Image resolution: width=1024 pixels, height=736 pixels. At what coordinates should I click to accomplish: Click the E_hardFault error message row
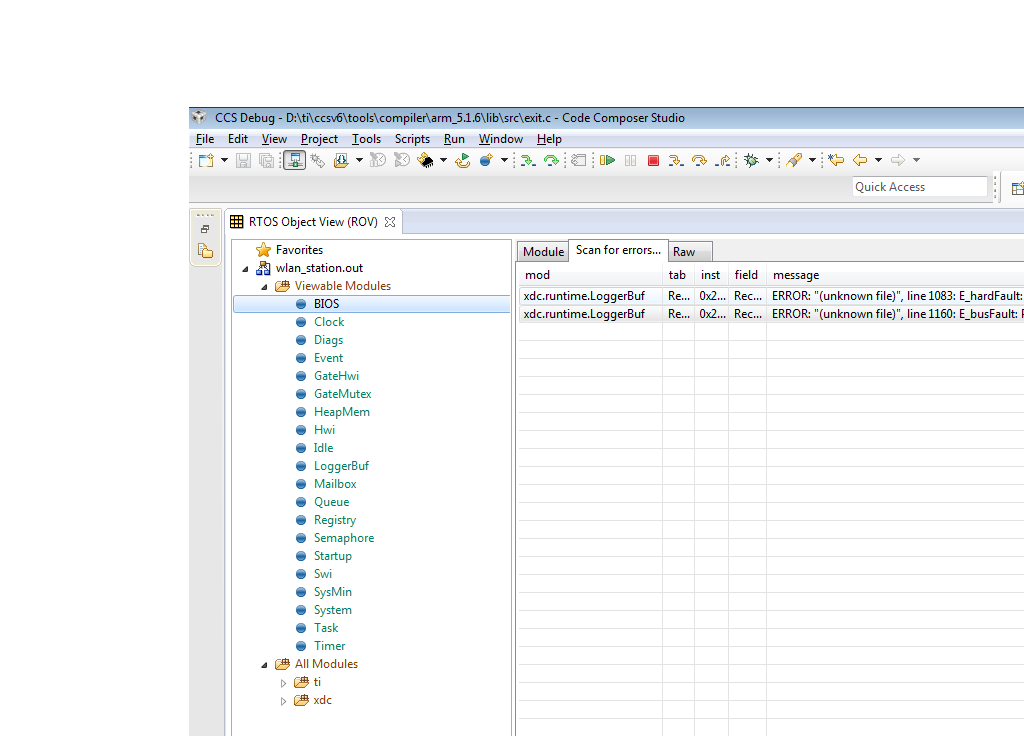point(771,296)
